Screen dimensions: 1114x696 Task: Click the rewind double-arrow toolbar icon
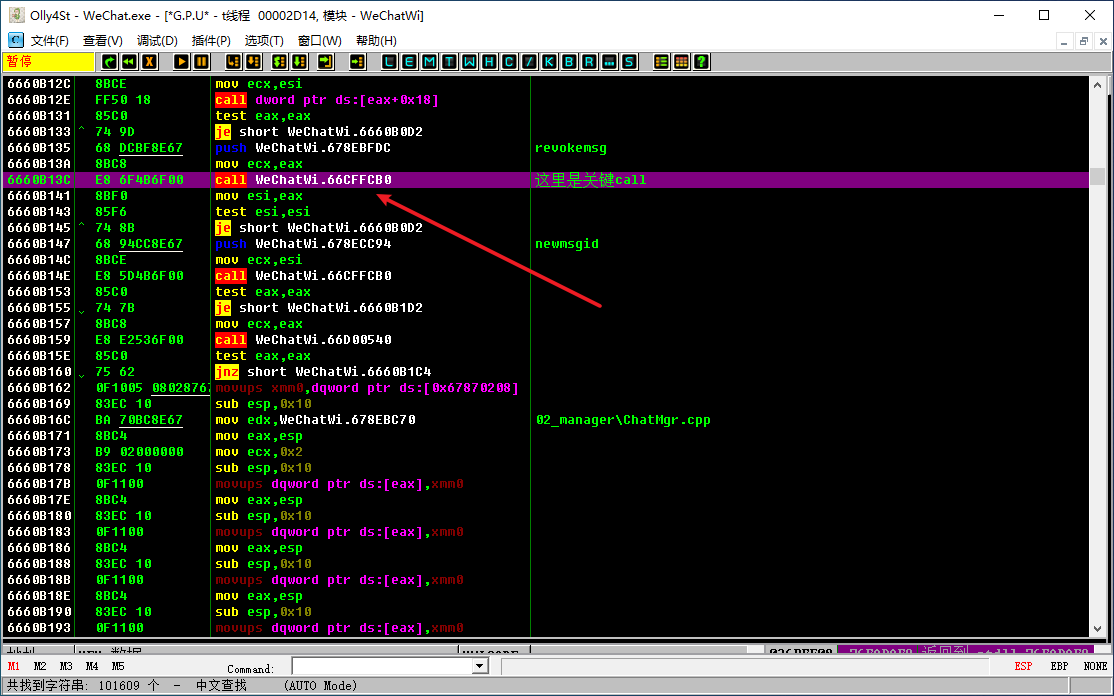pyautogui.click(x=129, y=62)
